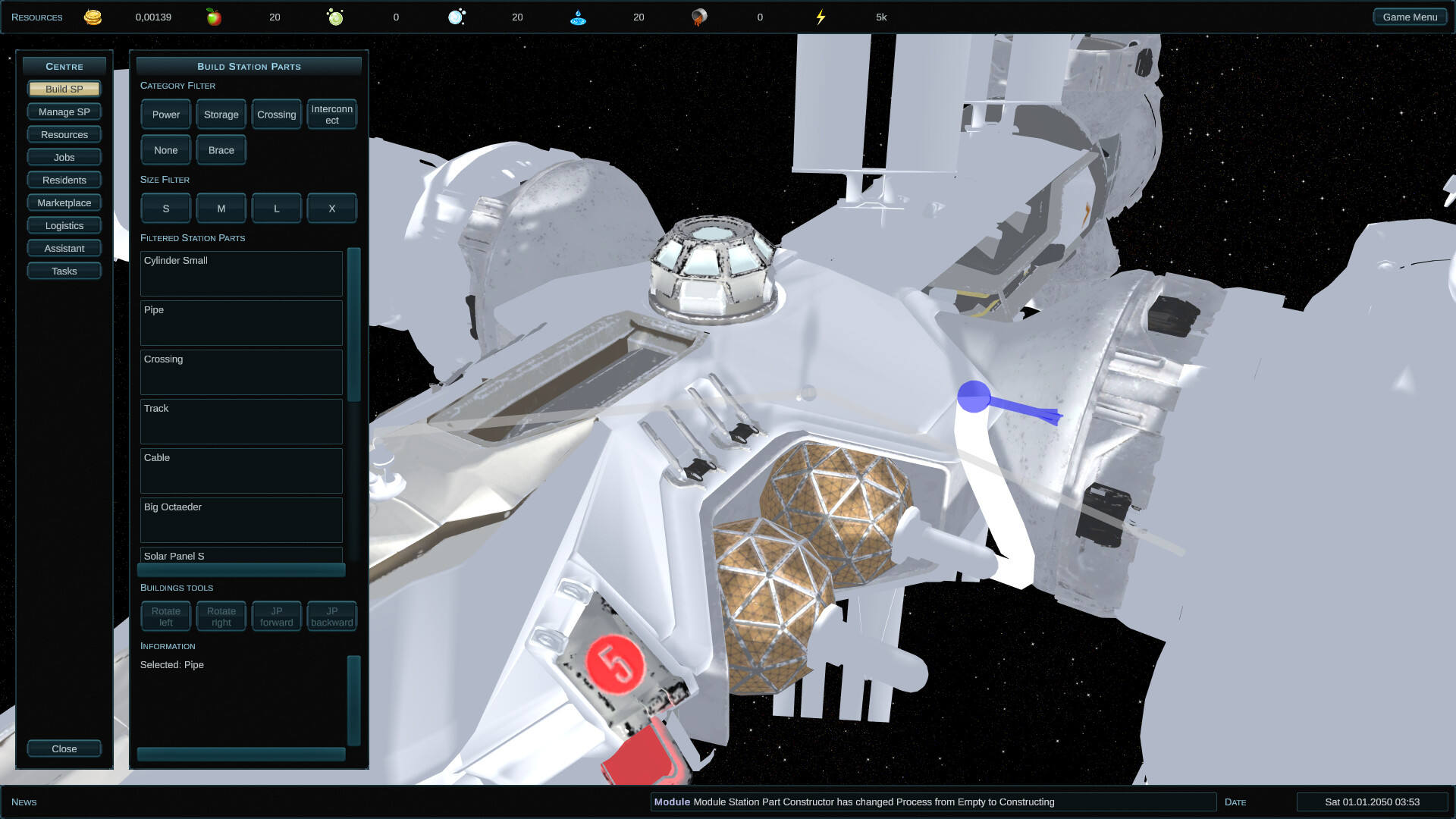1456x819 pixels.
Task: Toggle the Crossing category filter
Action: point(277,115)
